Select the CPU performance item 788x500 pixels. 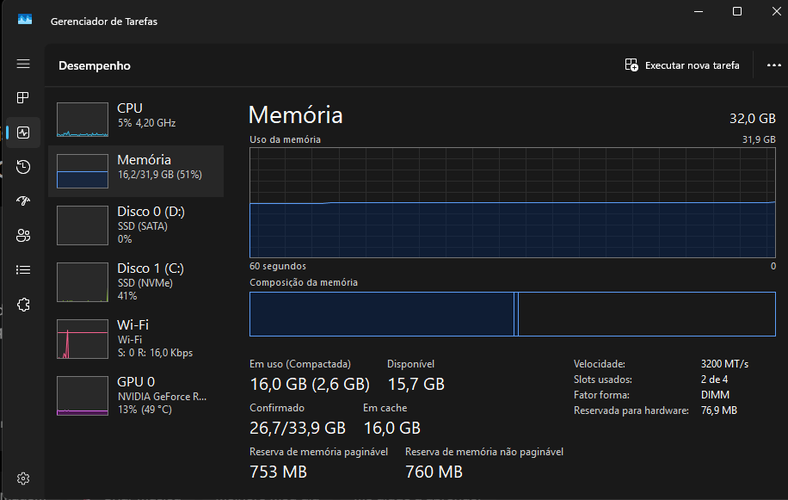point(136,120)
